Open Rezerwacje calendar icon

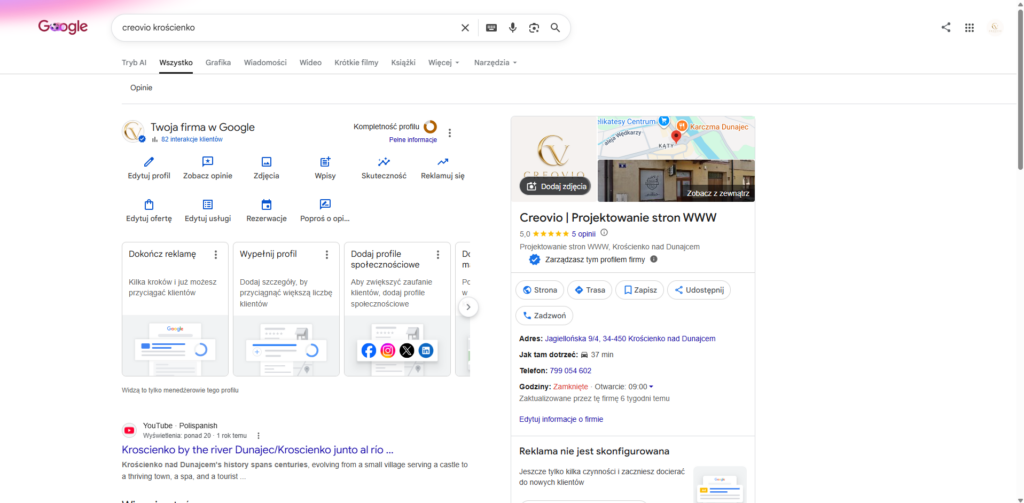point(266,204)
